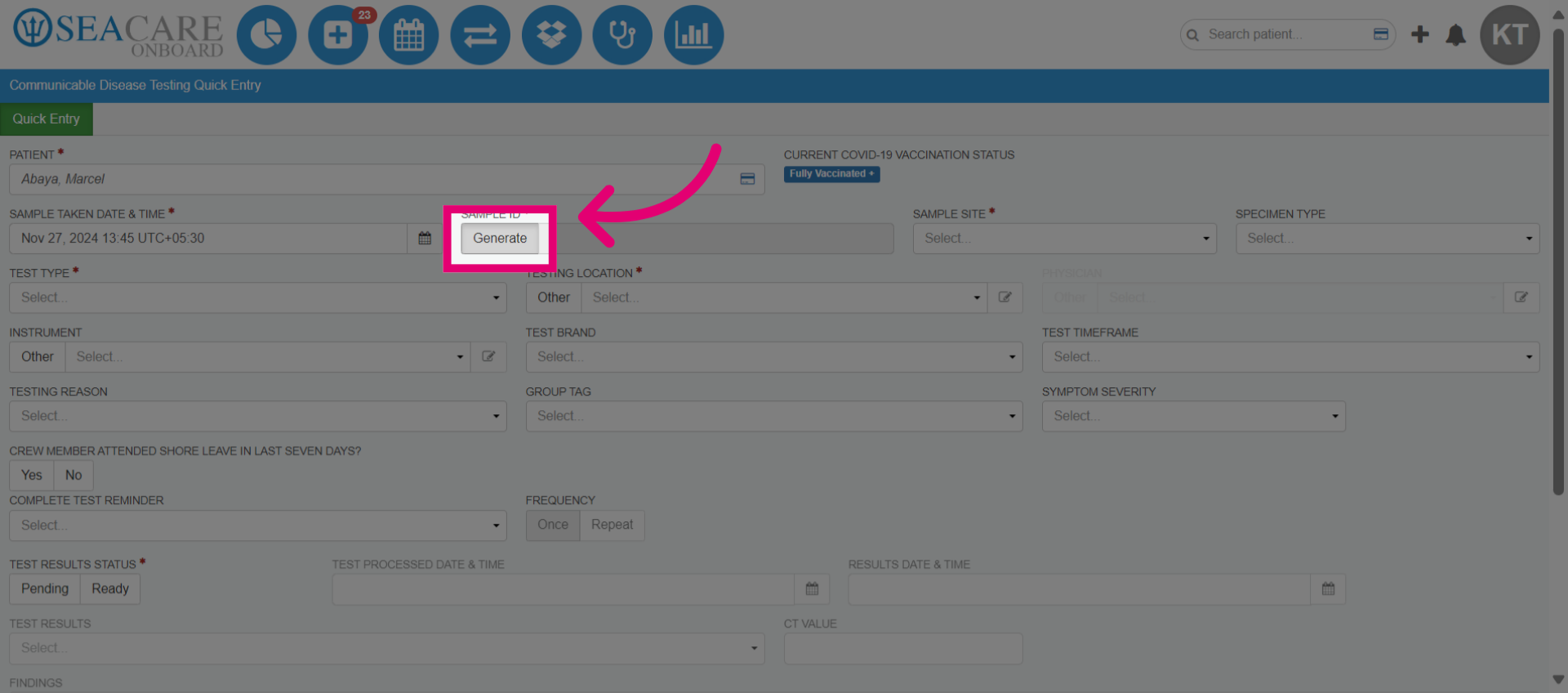Screen dimensions: 1568x693
Task: Open the Complete Test Reminder dropdown
Action: (258, 525)
